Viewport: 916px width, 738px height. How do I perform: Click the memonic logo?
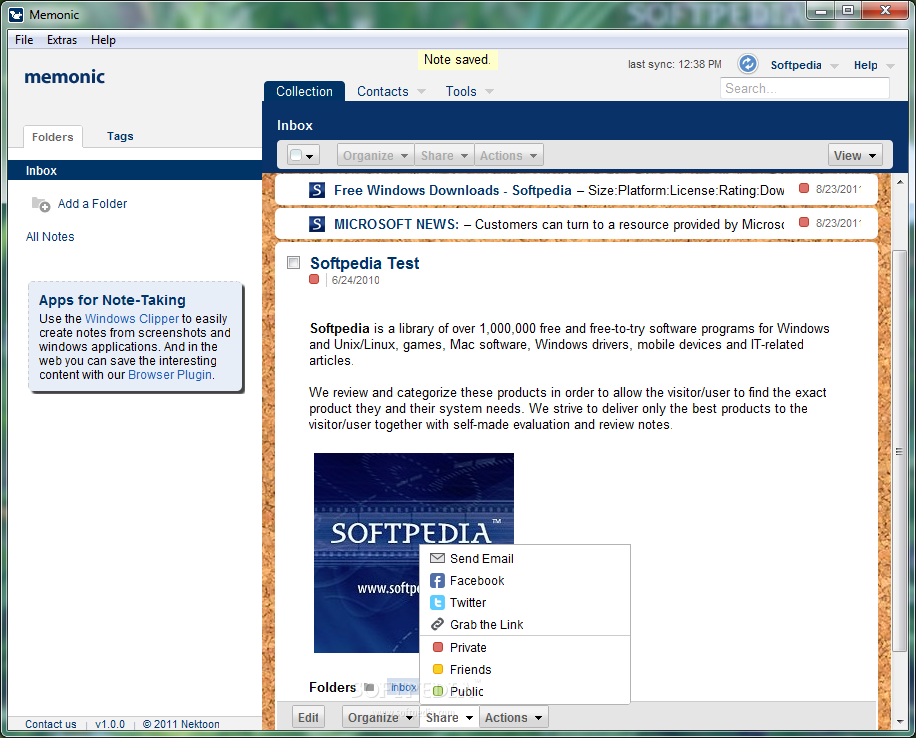coord(64,77)
